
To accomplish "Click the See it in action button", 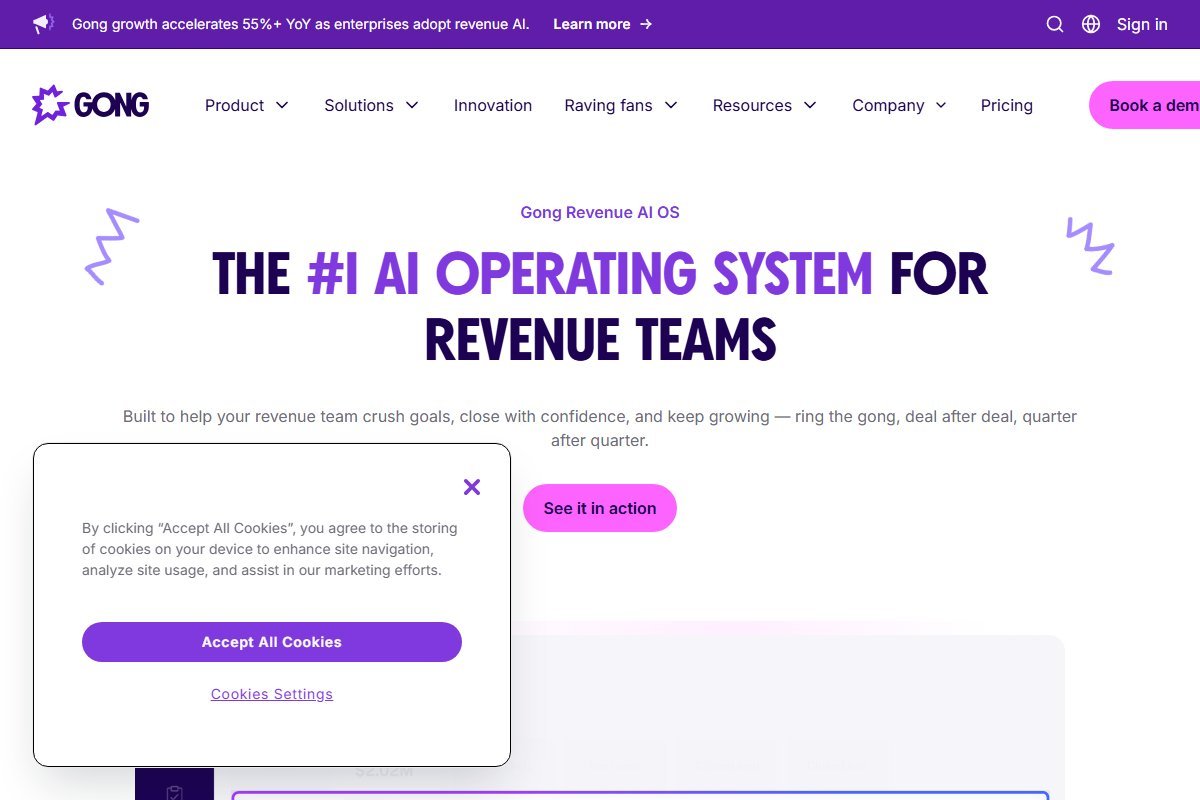I will pyautogui.click(x=600, y=508).
